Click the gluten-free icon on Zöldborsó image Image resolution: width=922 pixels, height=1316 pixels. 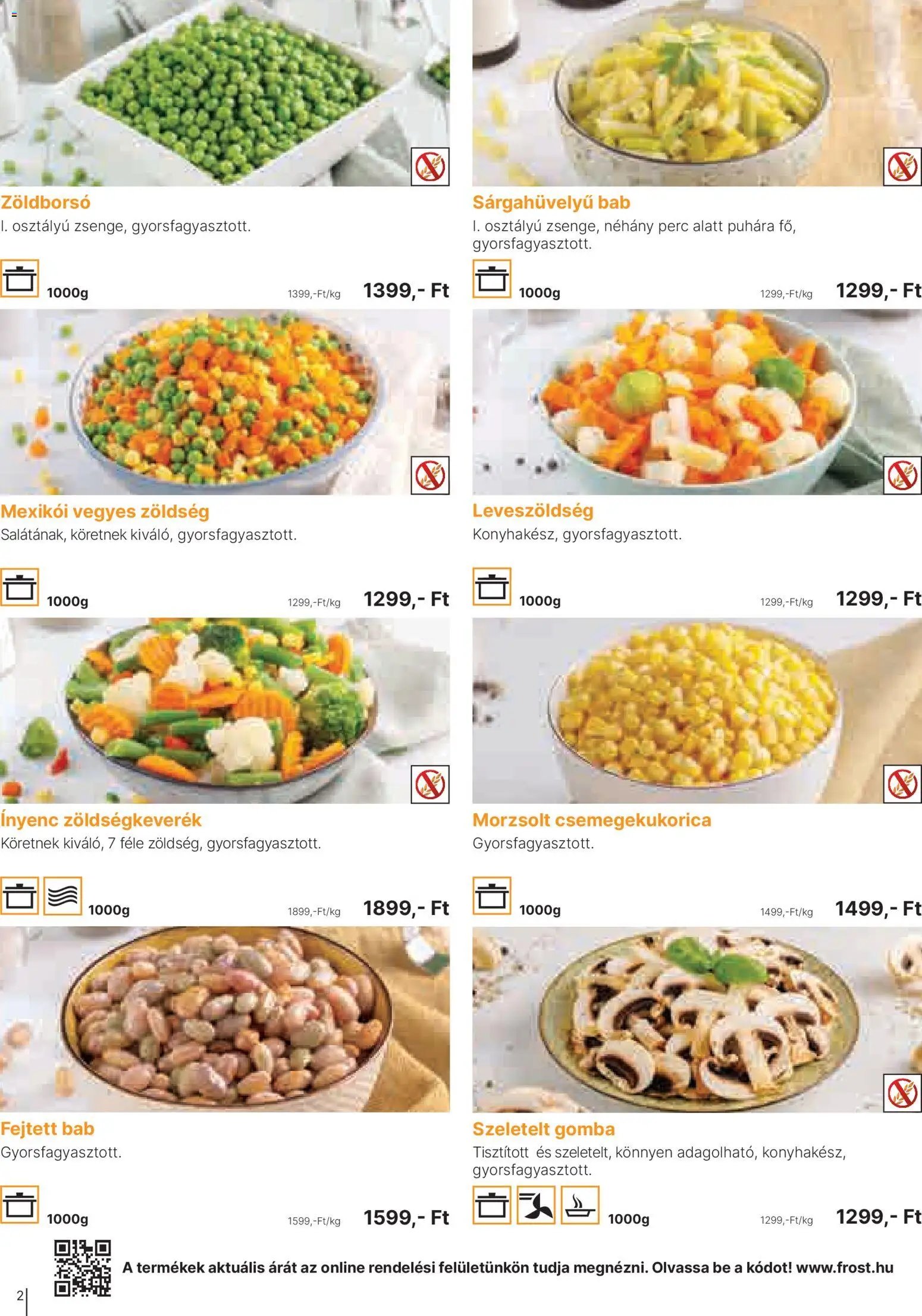coord(430,167)
